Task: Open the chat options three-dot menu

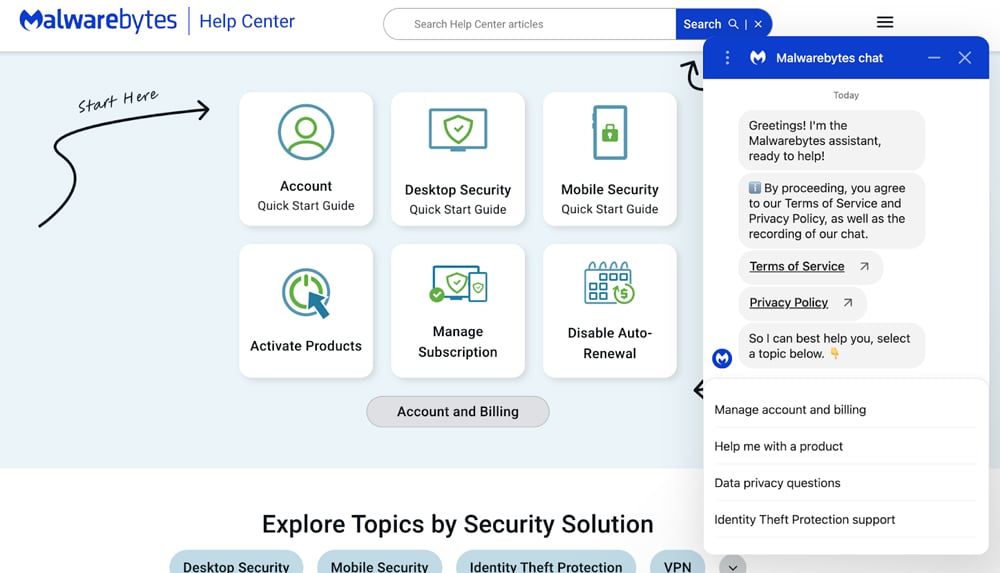Action: [x=727, y=58]
